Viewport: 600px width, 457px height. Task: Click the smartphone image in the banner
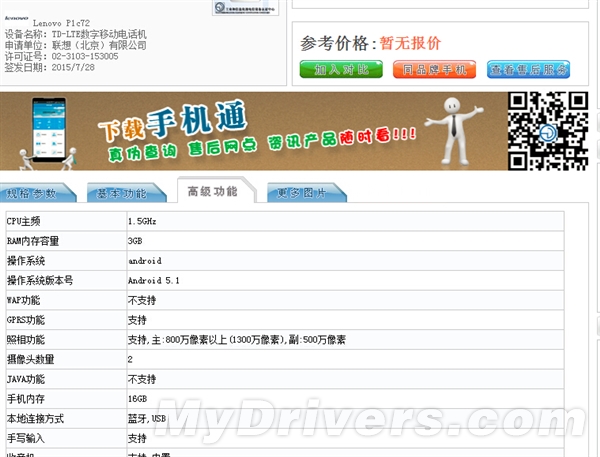[x=49, y=130]
